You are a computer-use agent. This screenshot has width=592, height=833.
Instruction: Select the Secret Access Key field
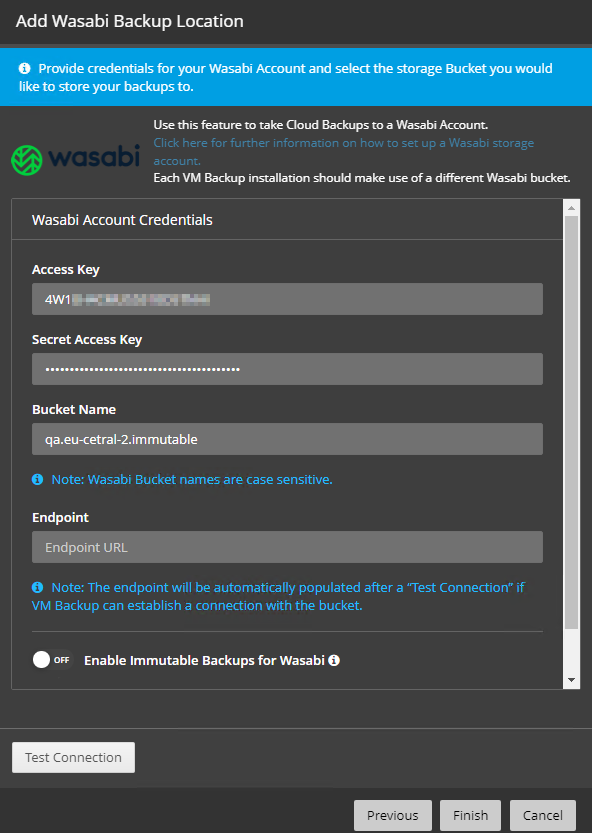287,369
